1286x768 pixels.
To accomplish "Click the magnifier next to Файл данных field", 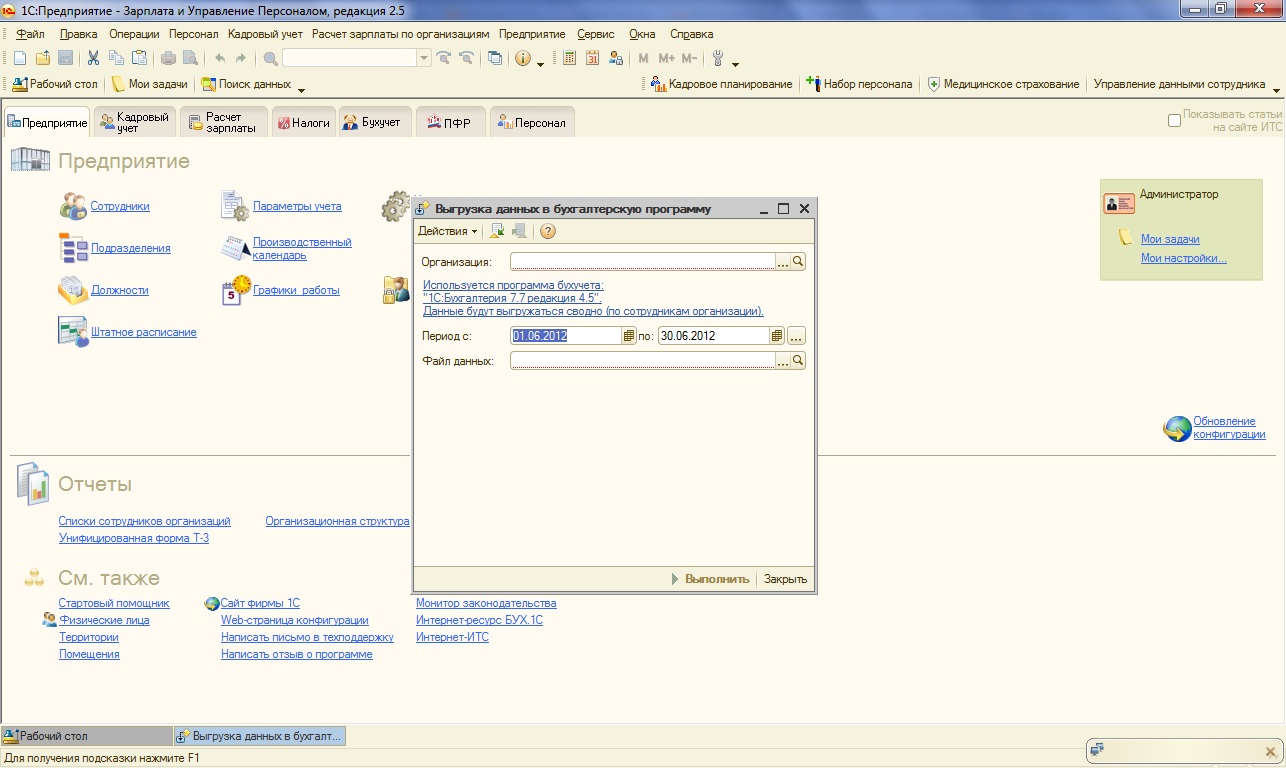I will (798, 361).
